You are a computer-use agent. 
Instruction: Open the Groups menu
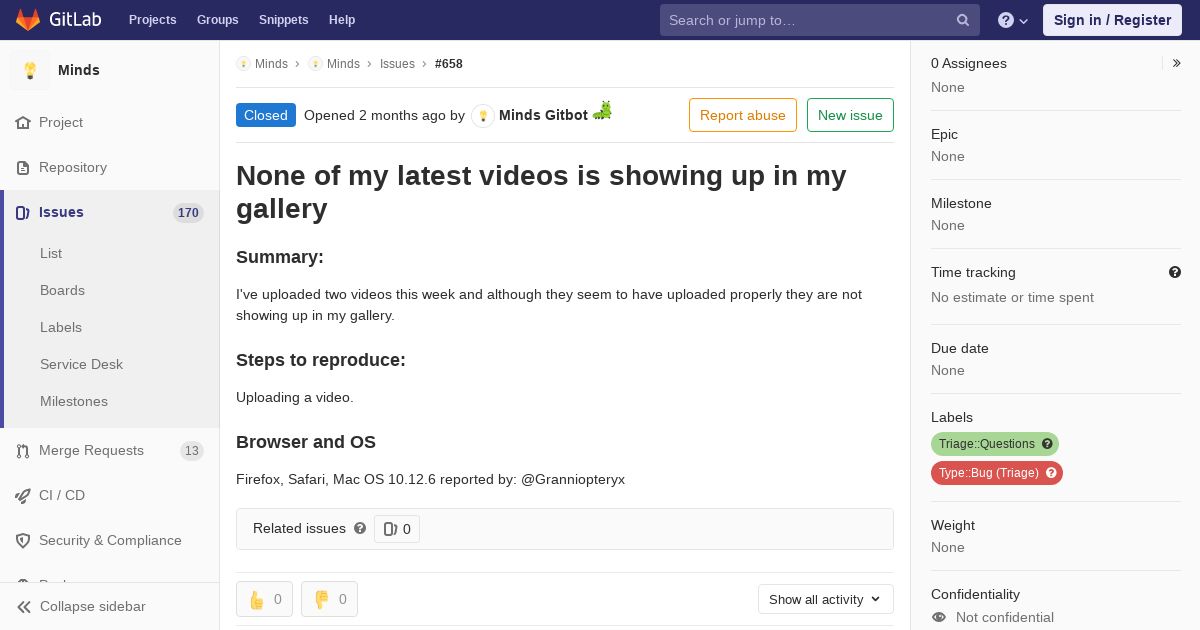click(218, 20)
